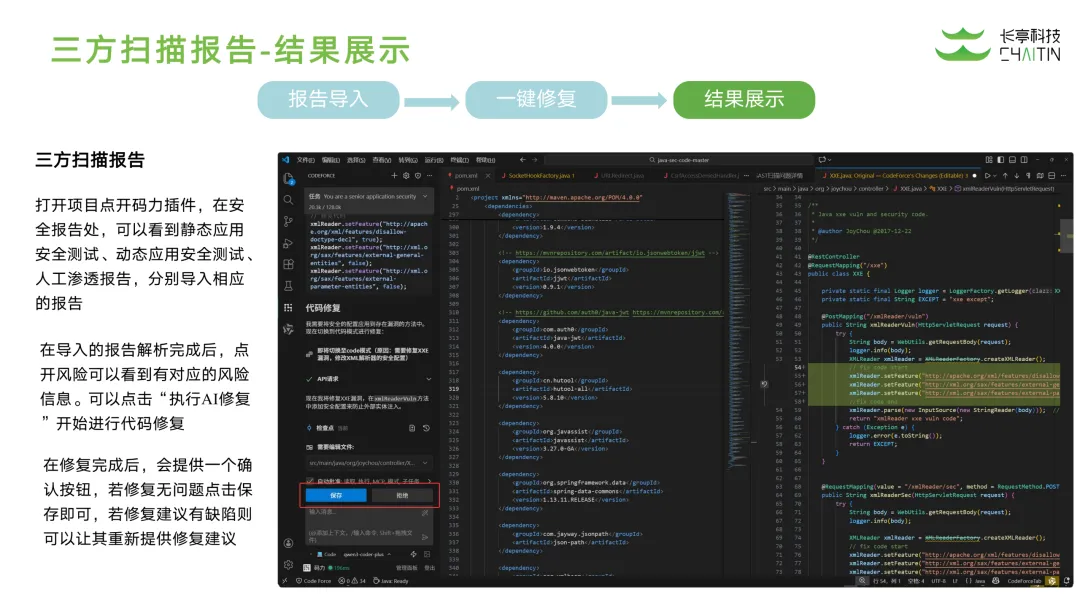1080x608 pixels.
Task: Open the 编辑 (Edit) menu
Action: pos(331,160)
